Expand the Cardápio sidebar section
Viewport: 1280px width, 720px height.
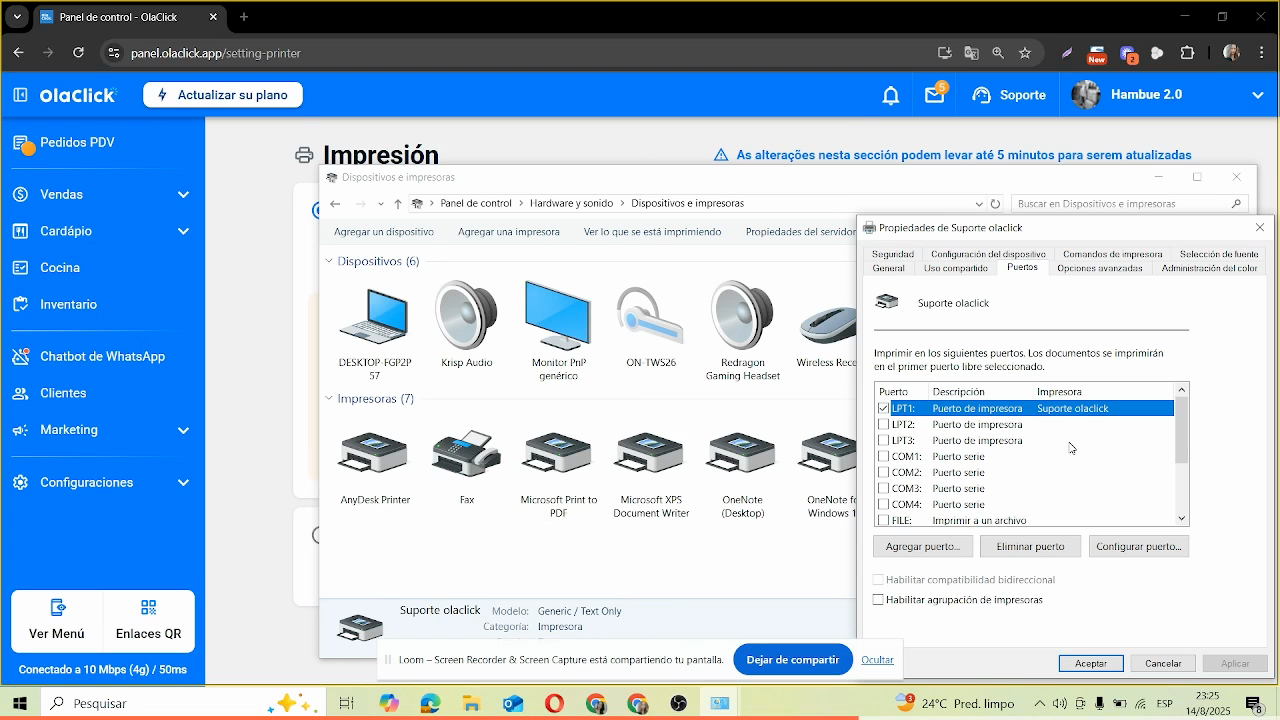tap(102, 231)
